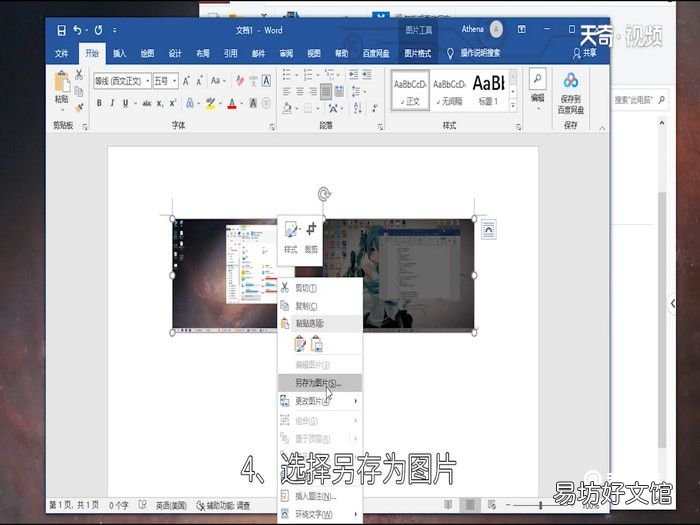Open the Asian layout (A with X) tool

333,108
